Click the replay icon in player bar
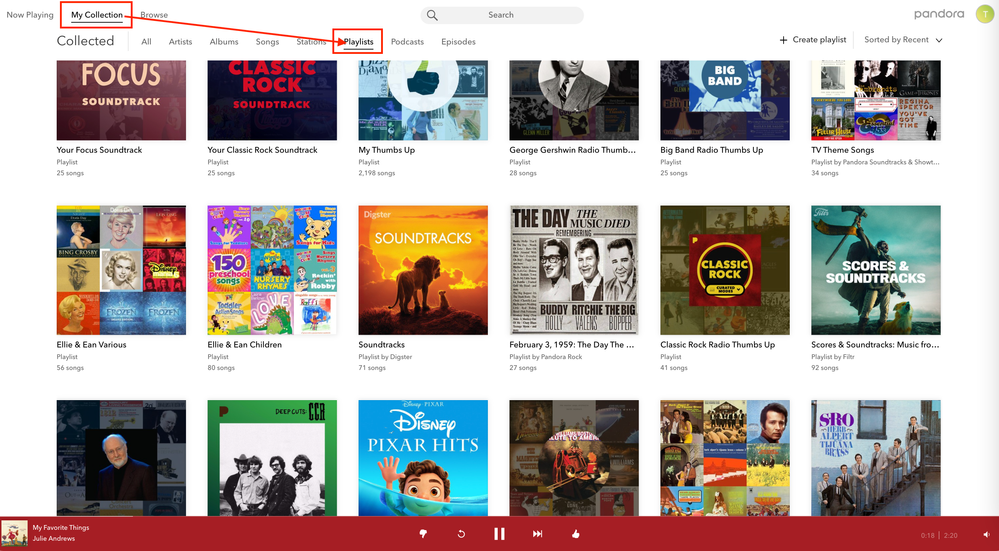The height and width of the screenshot is (551, 999). 461,534
